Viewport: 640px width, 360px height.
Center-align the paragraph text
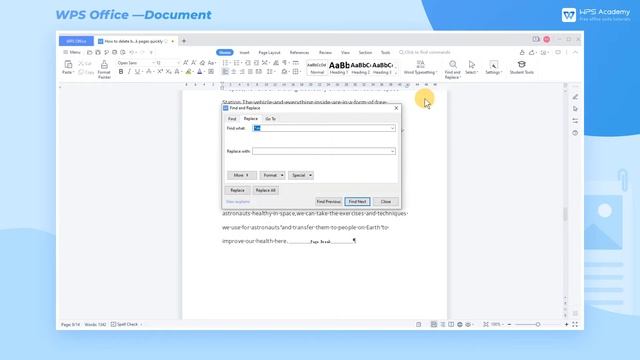233,72
